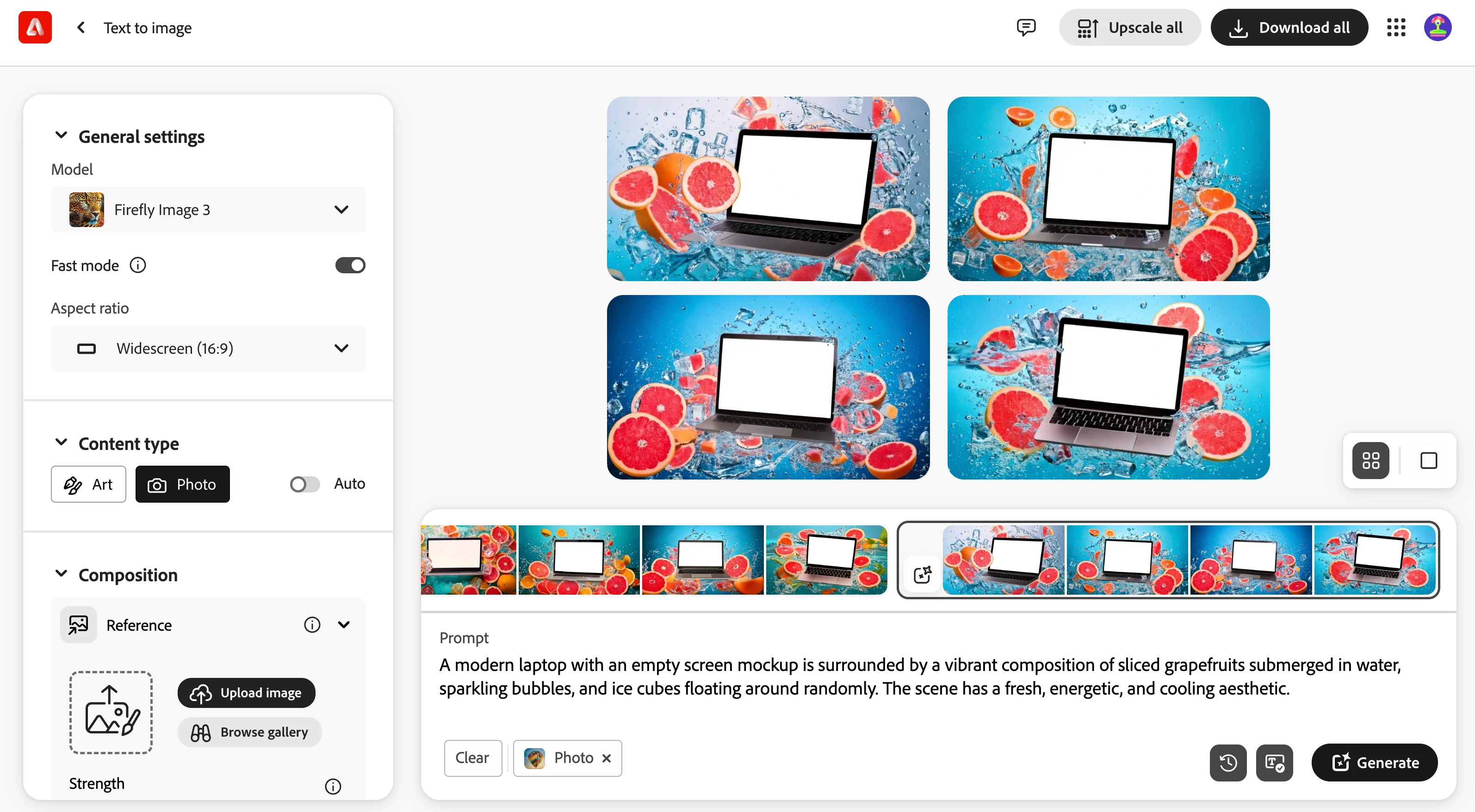Switch to single image view
Screen dimensions: 1475x812
click(1428, 461)
